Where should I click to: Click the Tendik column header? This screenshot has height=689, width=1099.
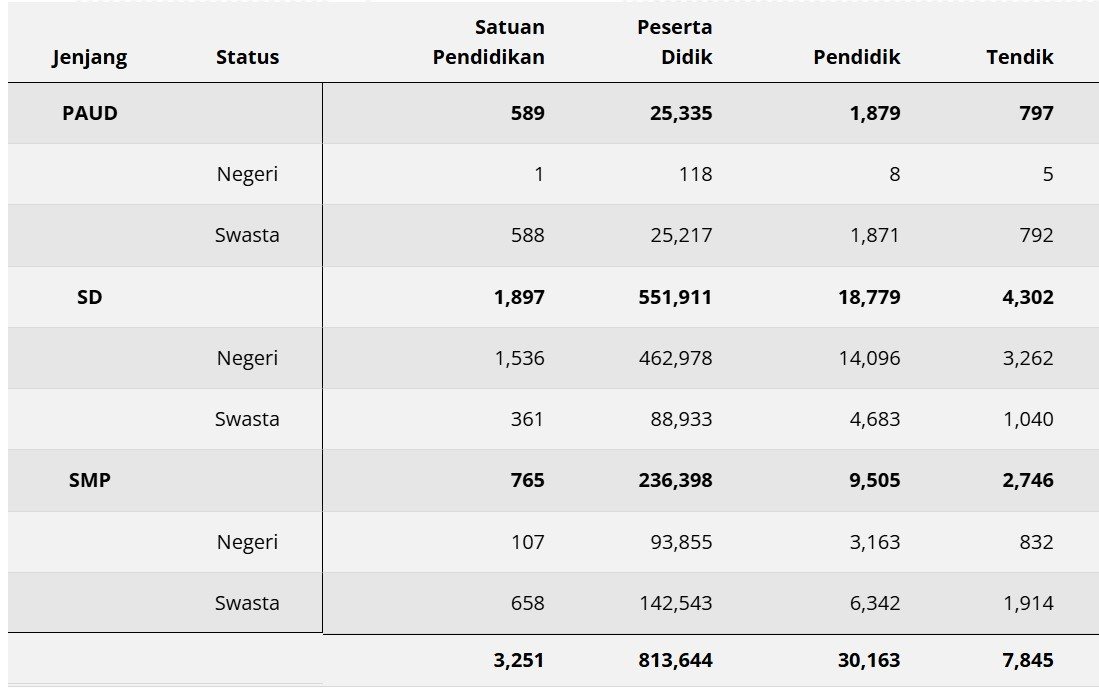[x=1019, y=58]
